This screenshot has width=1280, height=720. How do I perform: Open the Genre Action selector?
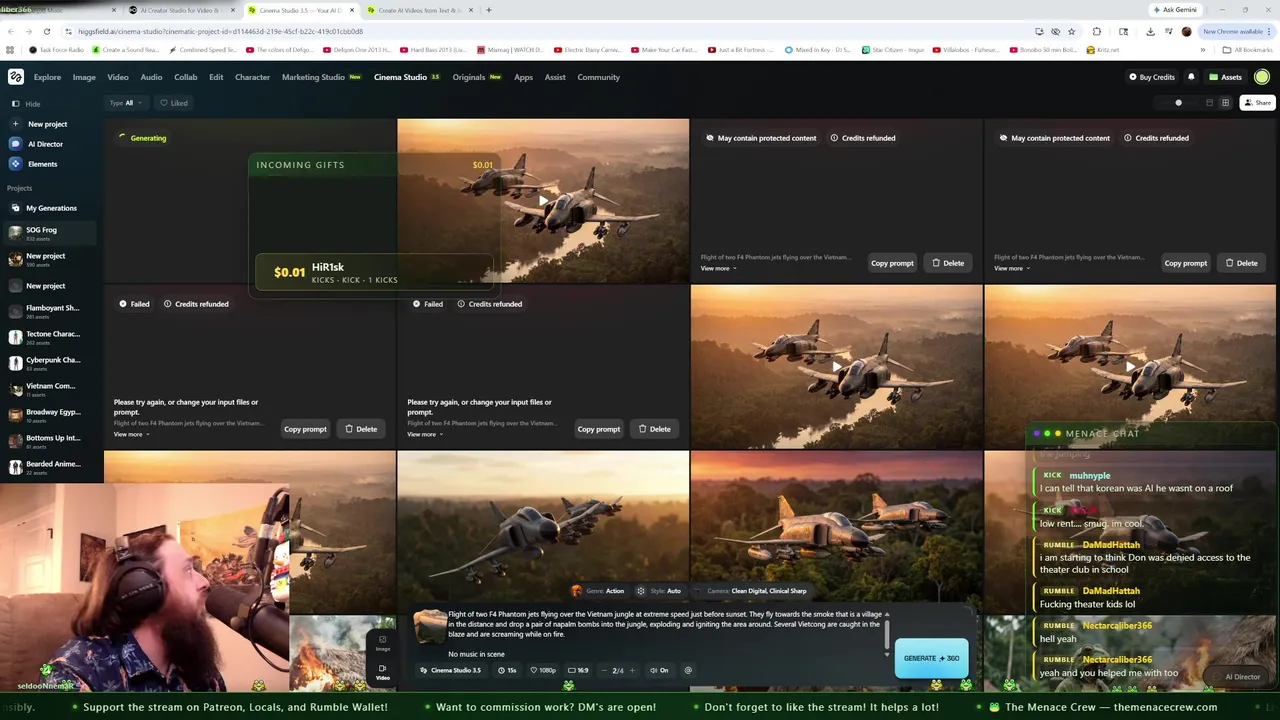(598, 591)
